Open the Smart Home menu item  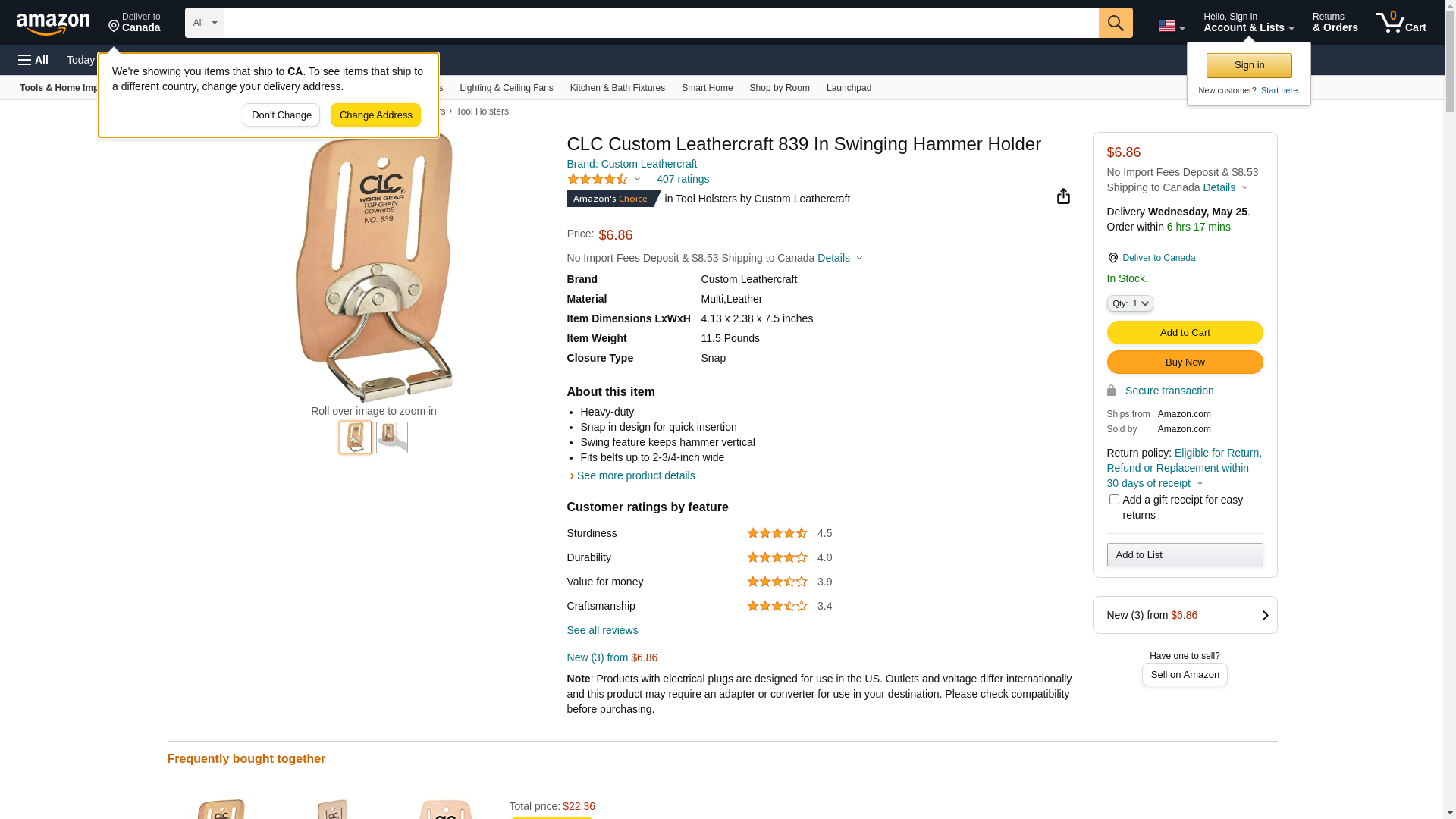pos(707,88)
